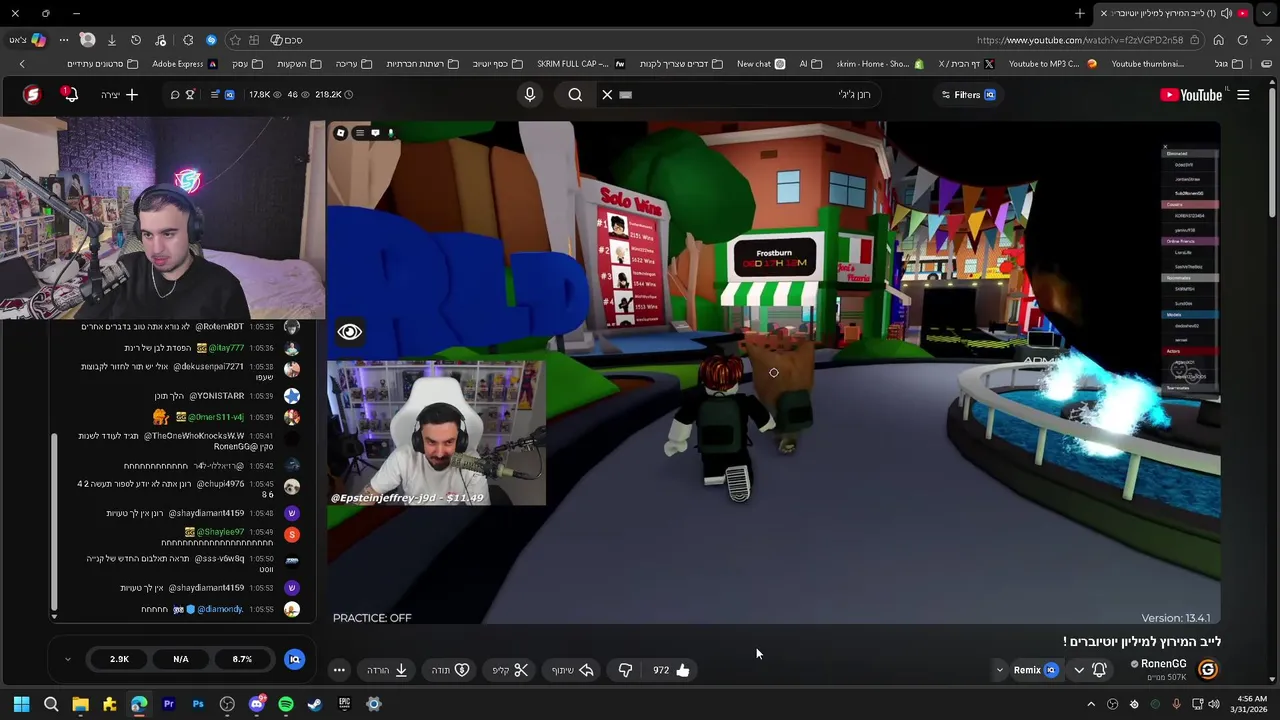Show more bookmarks via the left chevron
Screen dimensions: 1280x720
point(22,64)
